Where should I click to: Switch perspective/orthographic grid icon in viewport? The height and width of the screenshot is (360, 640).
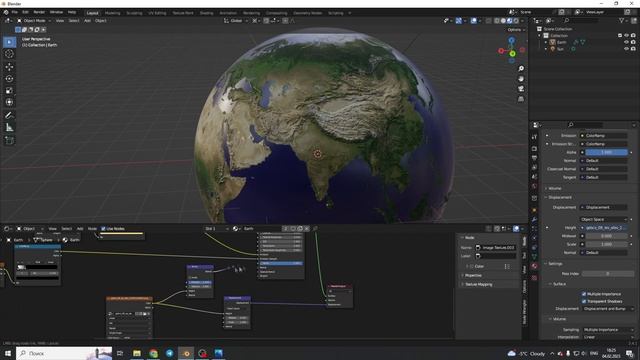click(x=521, y=99)
